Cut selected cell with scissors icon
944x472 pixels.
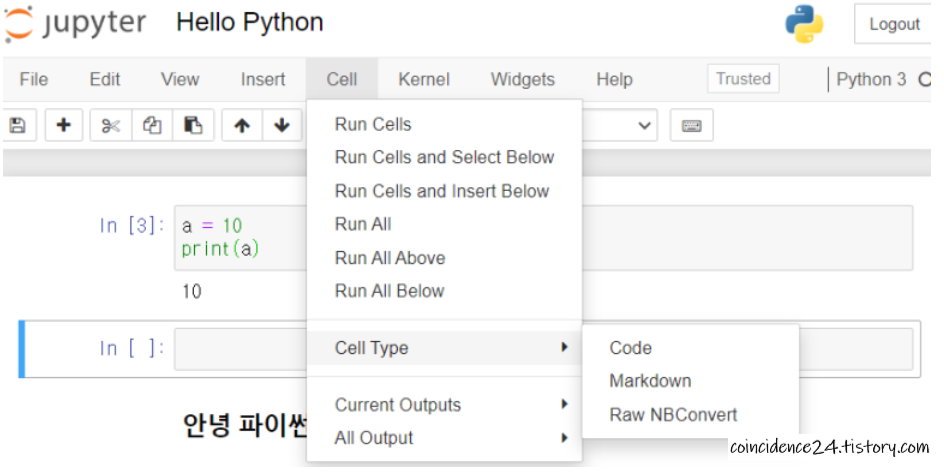[111, 125]
